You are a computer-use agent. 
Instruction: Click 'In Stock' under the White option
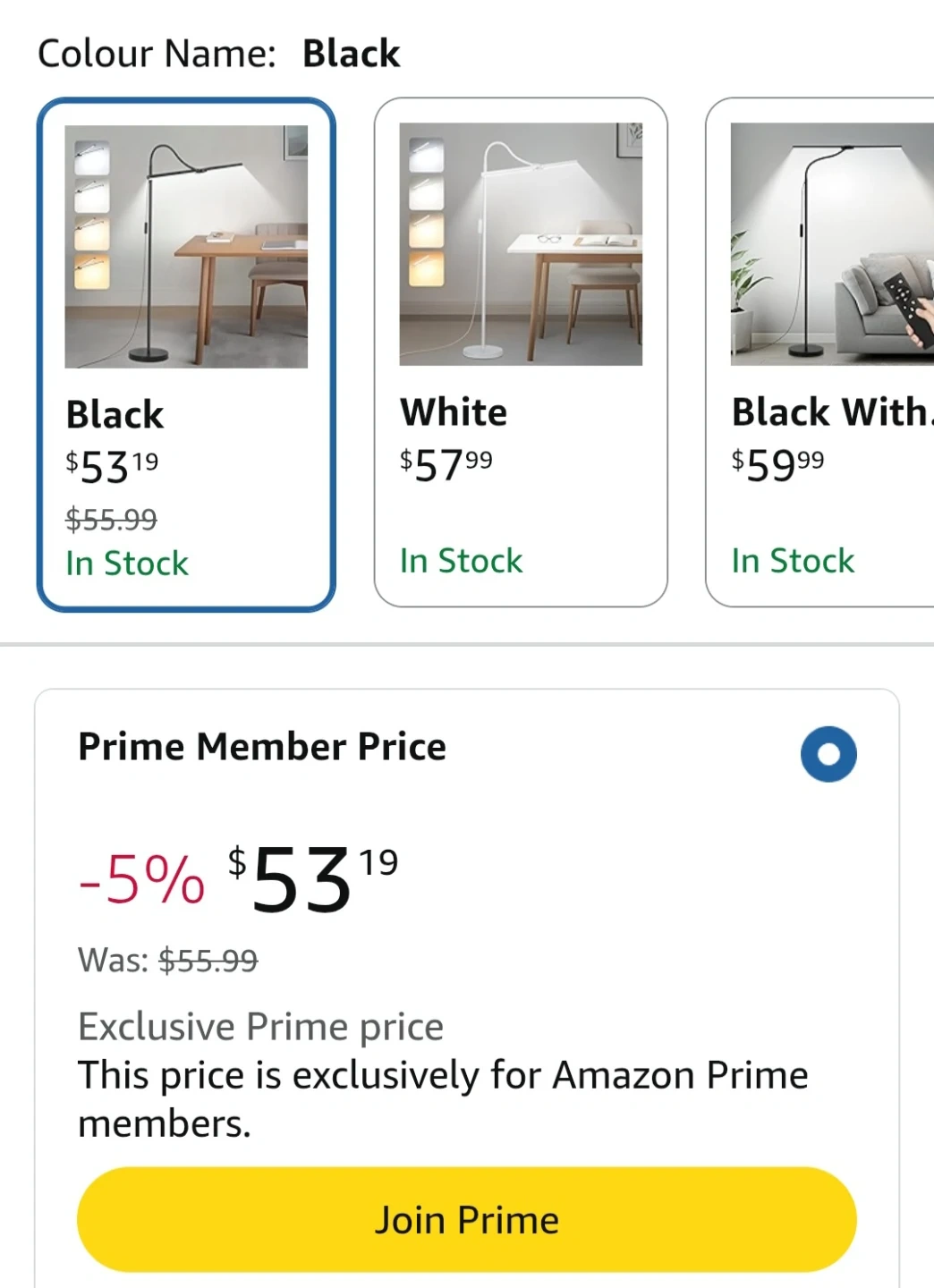pos(461,561)
